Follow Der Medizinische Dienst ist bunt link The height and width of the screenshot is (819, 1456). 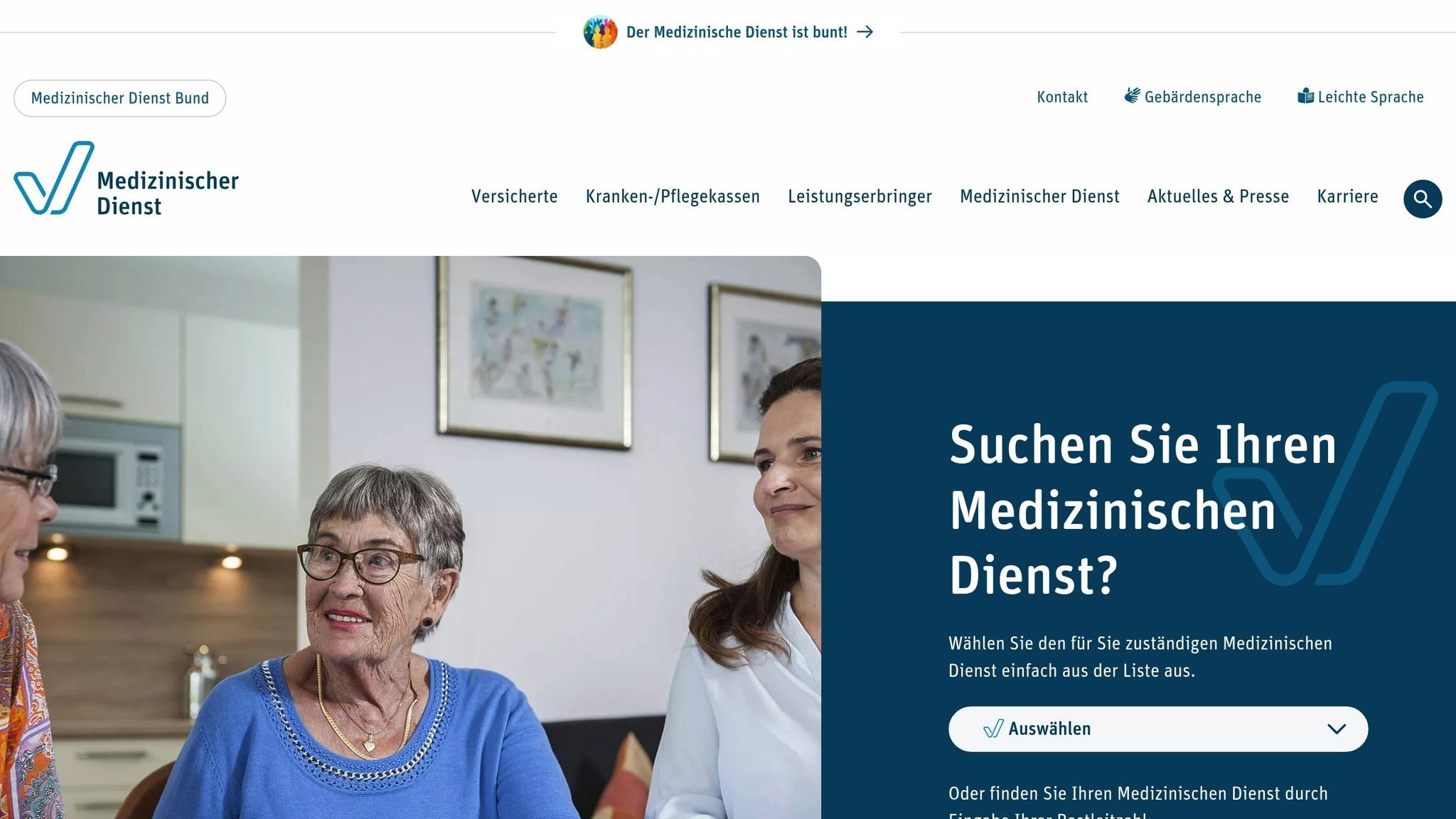point(737,32)
